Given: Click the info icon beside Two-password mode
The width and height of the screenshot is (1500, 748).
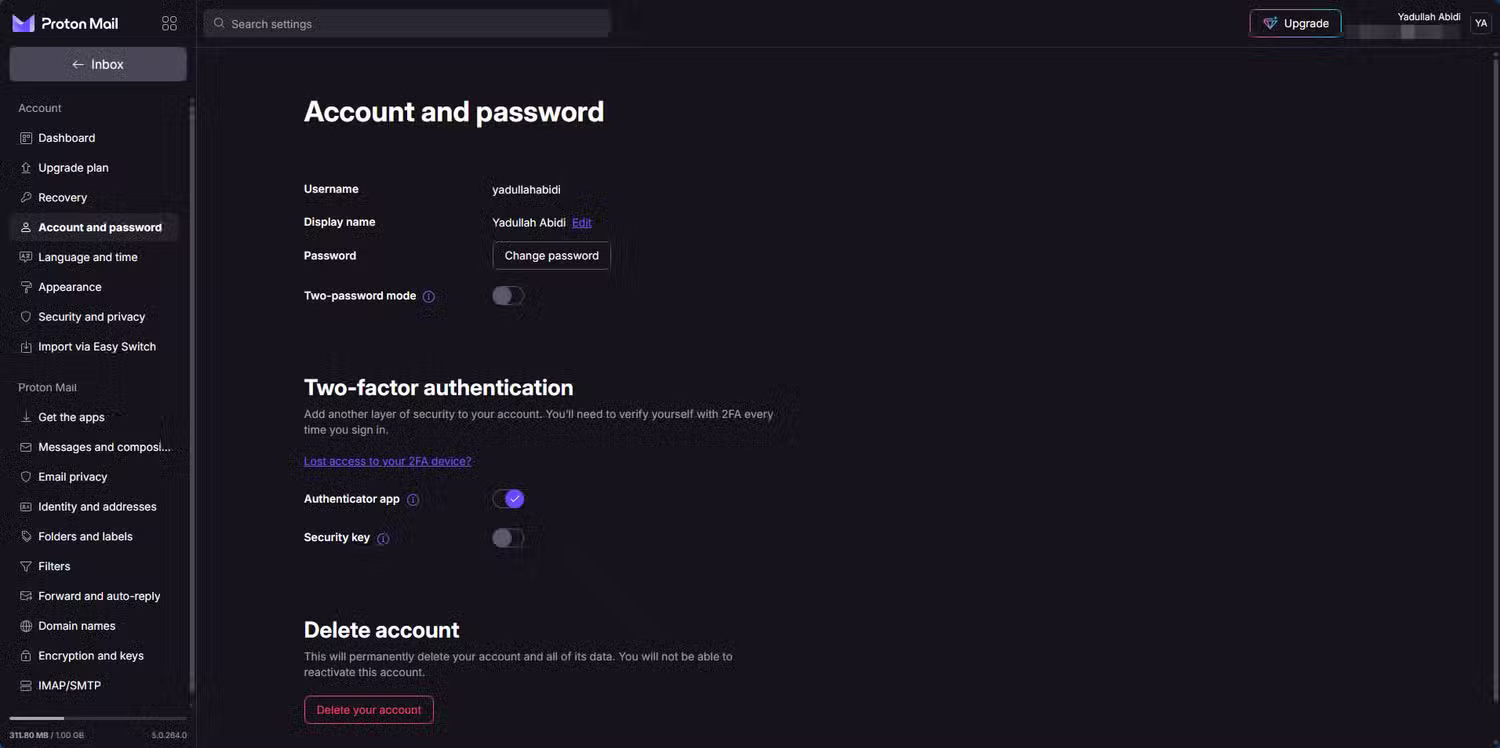Looking at the screenshot, I should pos(429,297).
